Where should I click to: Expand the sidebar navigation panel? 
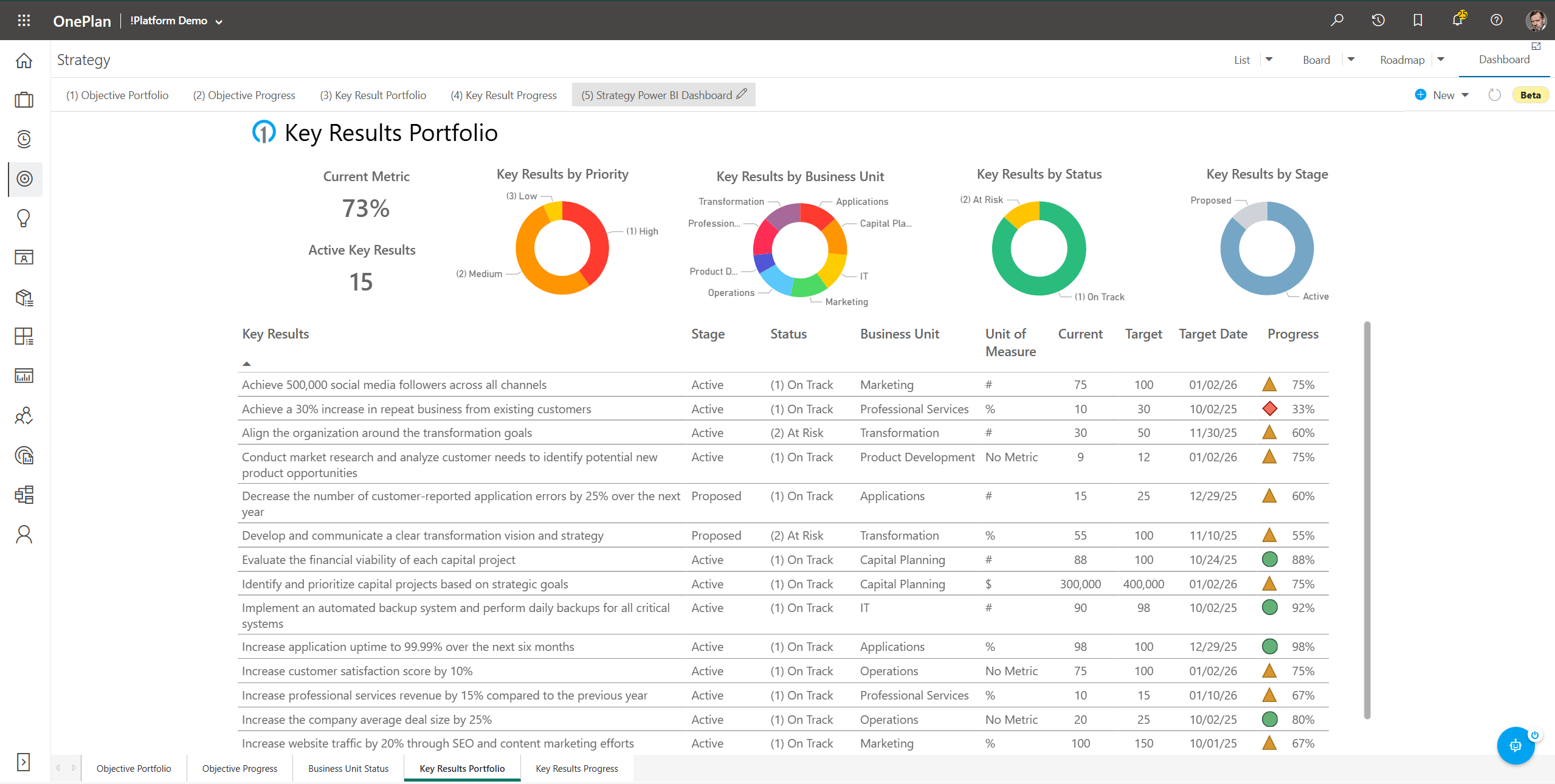point(23,762)
